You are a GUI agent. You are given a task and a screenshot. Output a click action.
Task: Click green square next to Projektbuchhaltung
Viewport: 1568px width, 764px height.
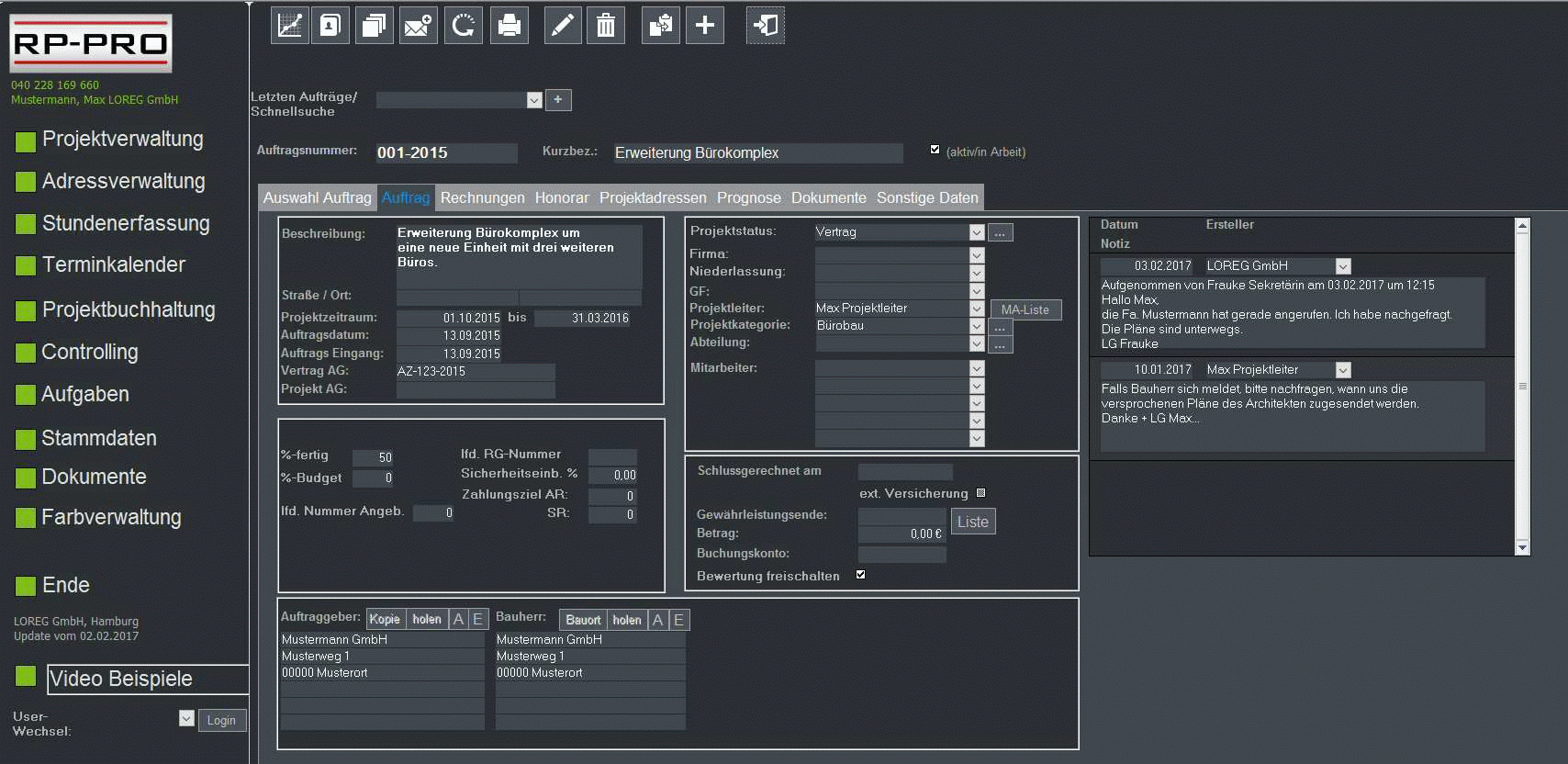(x=26, y=311)
